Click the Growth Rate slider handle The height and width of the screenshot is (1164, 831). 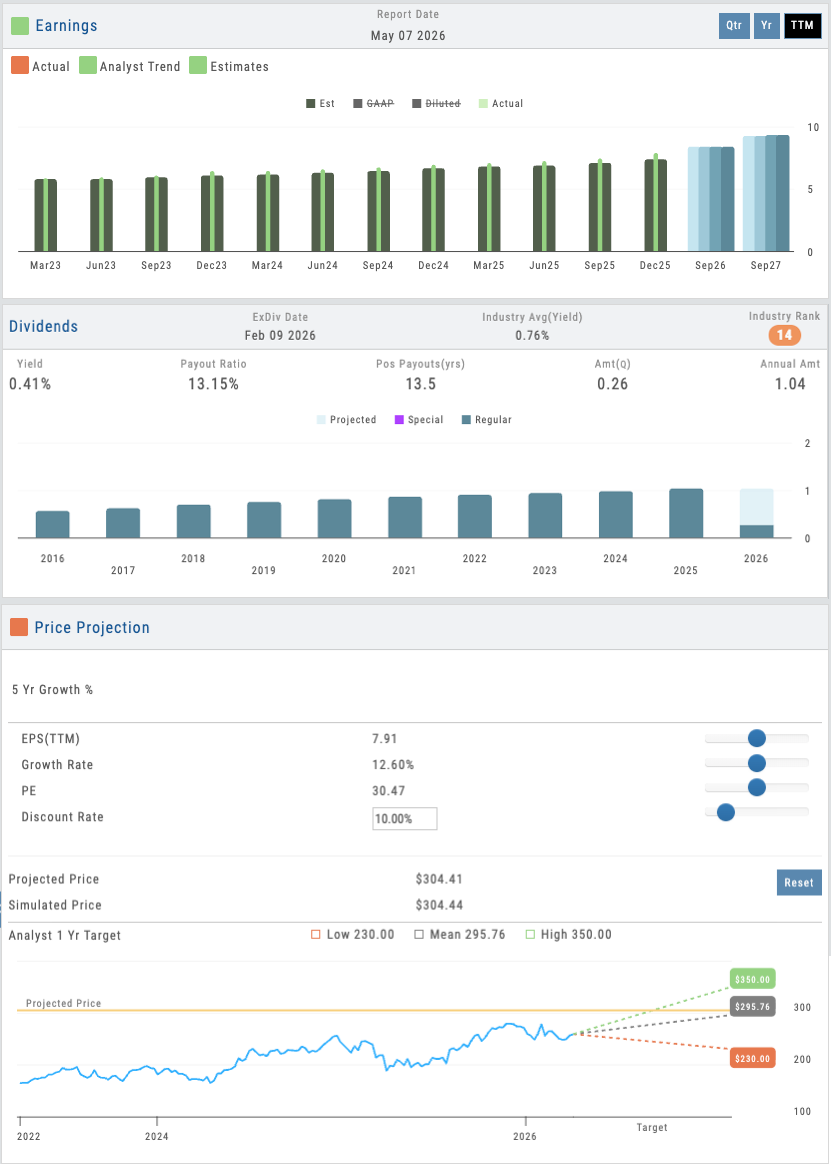point(756,764)
